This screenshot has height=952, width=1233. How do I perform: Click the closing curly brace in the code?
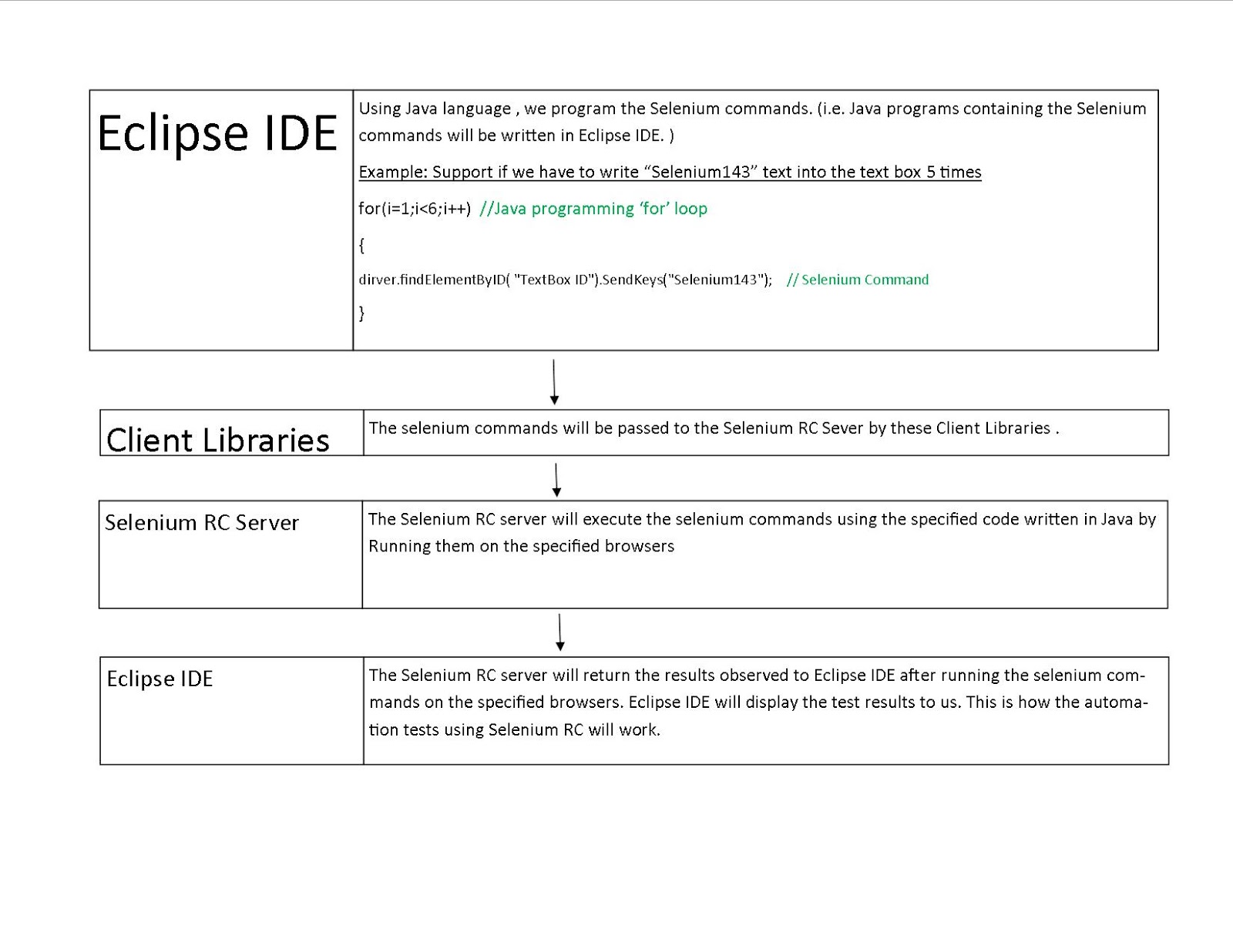coord(361,313)
